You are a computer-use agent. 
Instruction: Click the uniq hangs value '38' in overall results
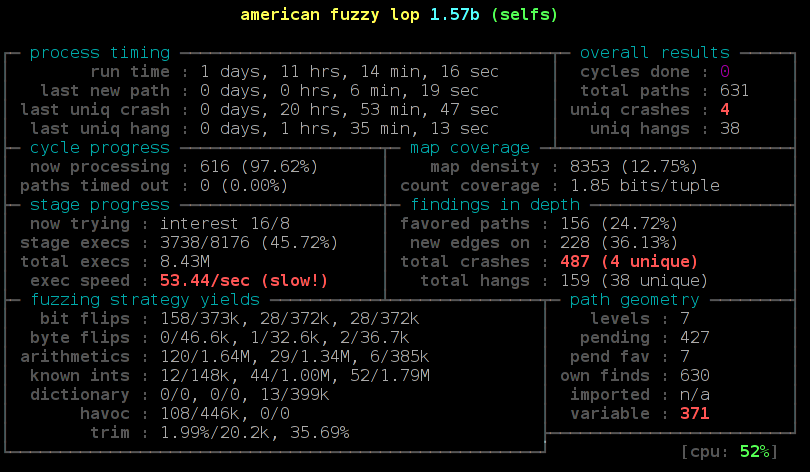click(729, 129)
